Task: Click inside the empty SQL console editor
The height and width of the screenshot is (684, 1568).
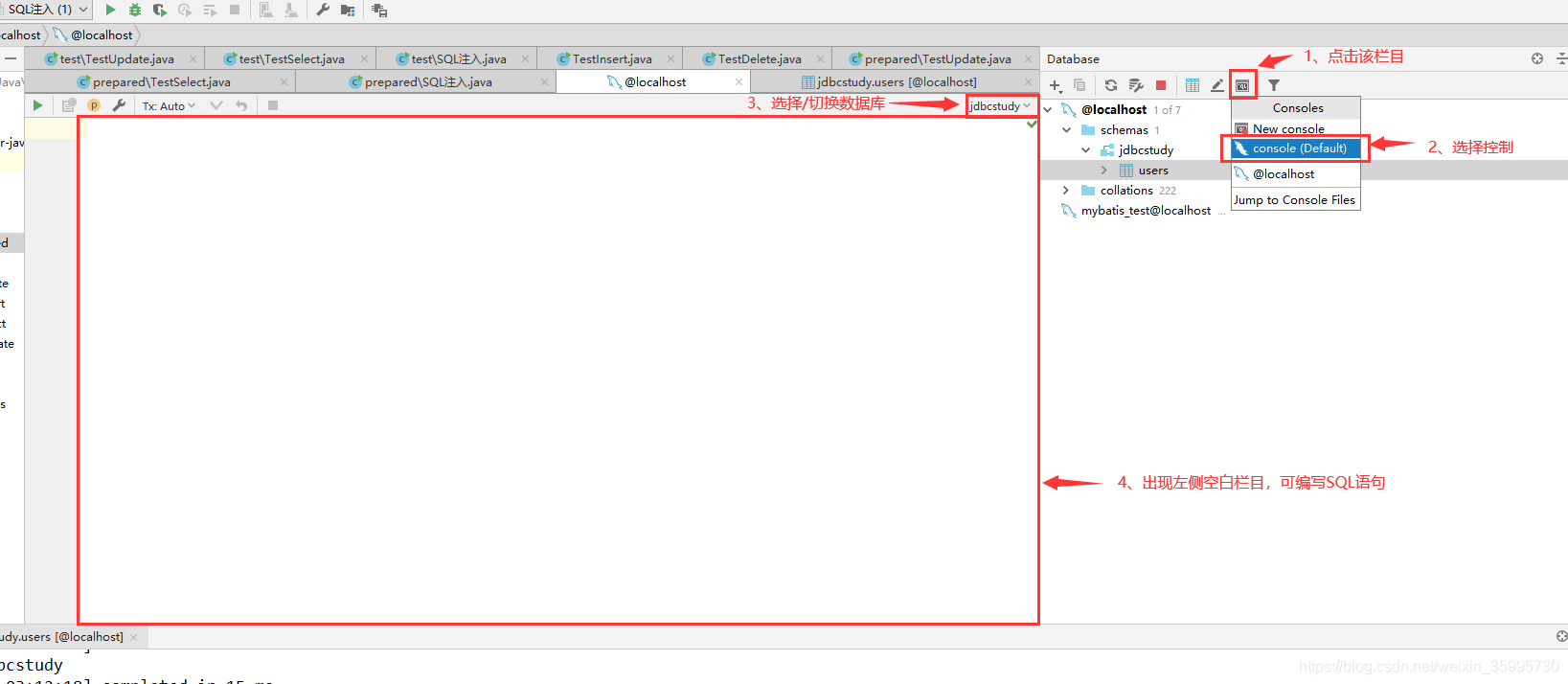Action: pos(557,370)
